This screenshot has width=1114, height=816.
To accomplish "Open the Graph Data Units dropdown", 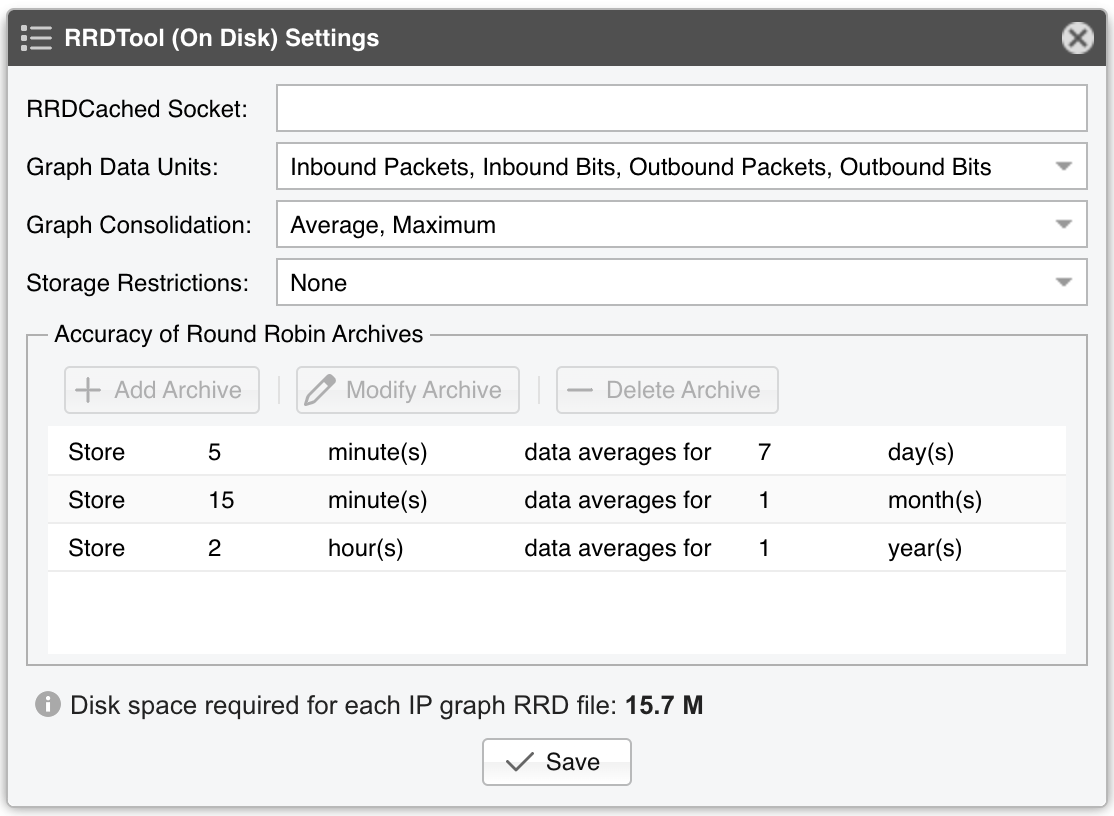I will tap(681, 166).
